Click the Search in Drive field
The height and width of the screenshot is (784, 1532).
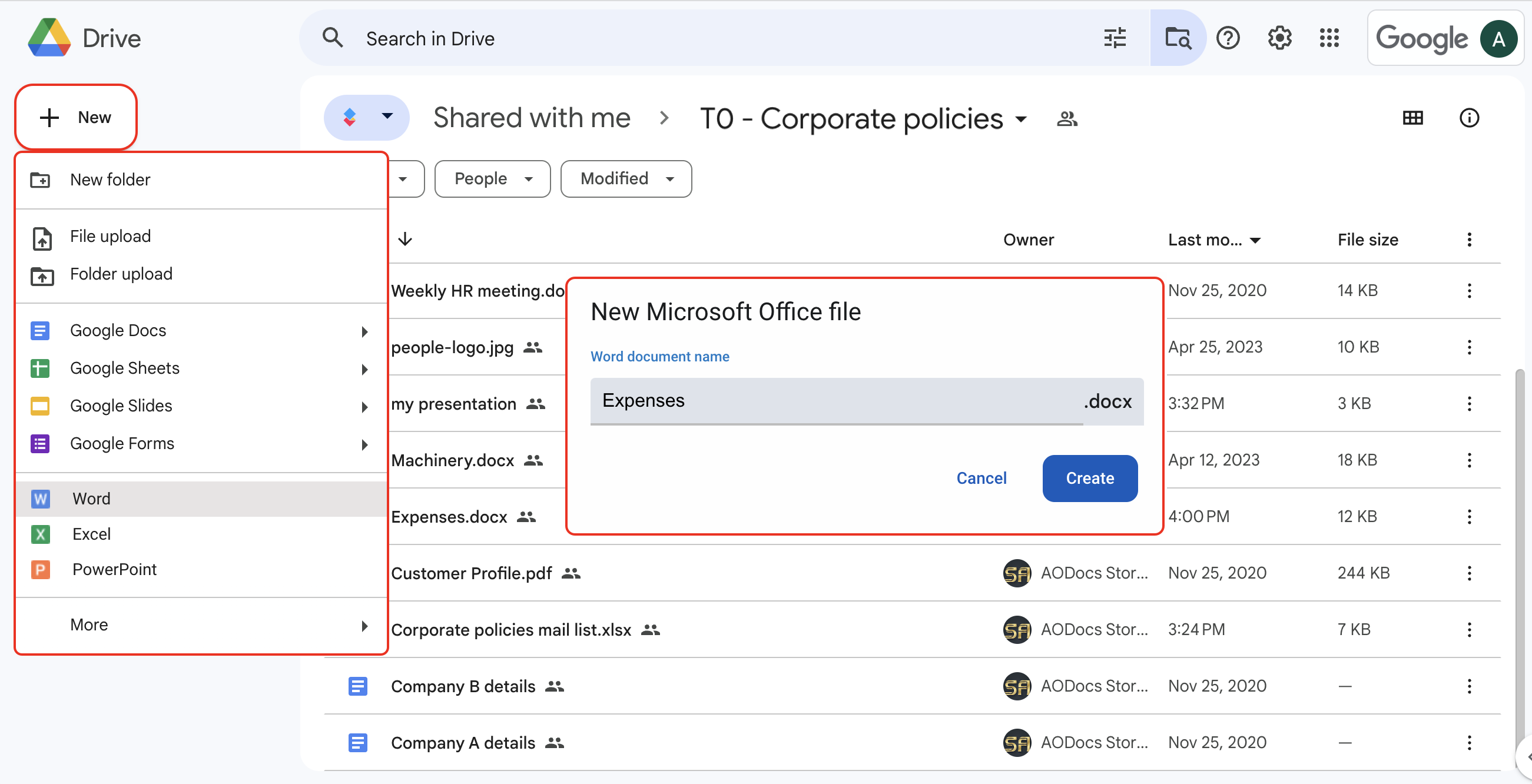[x=725, y=38]
